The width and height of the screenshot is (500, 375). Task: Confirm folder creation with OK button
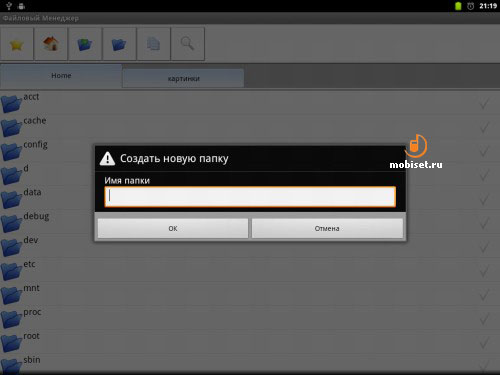(x=173, y=228)
